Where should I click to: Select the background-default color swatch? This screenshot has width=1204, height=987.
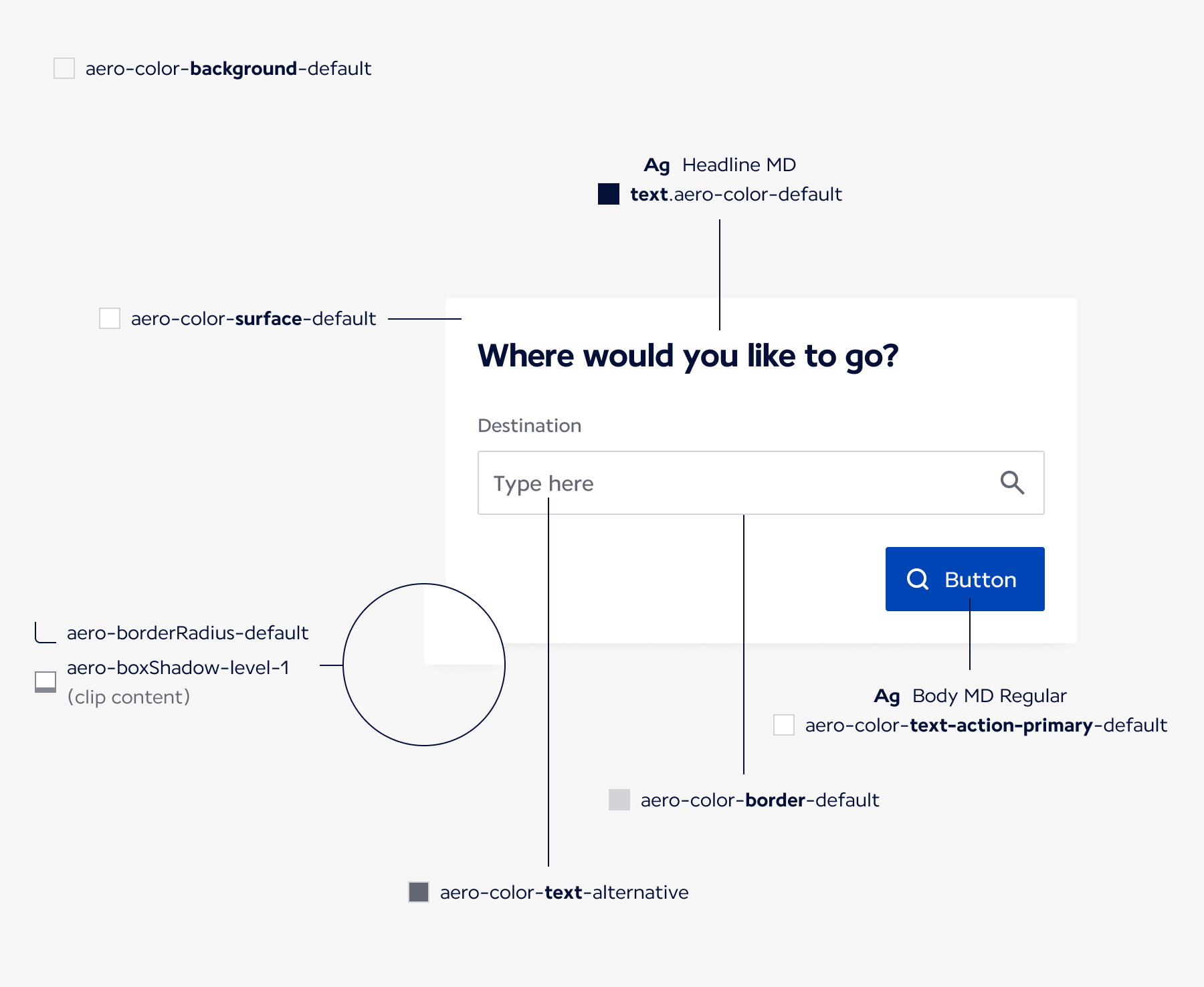(x=64, y=68)
